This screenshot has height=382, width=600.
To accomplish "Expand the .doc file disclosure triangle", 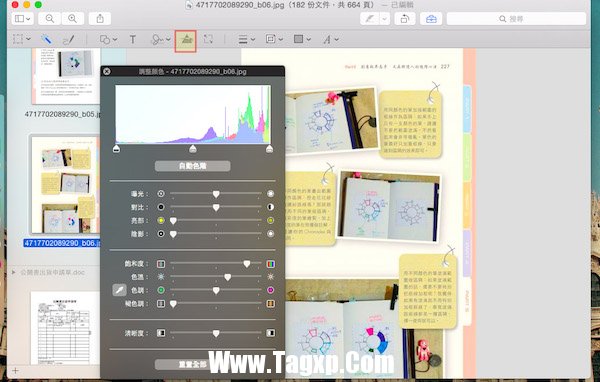I will (x=14, y=273).
